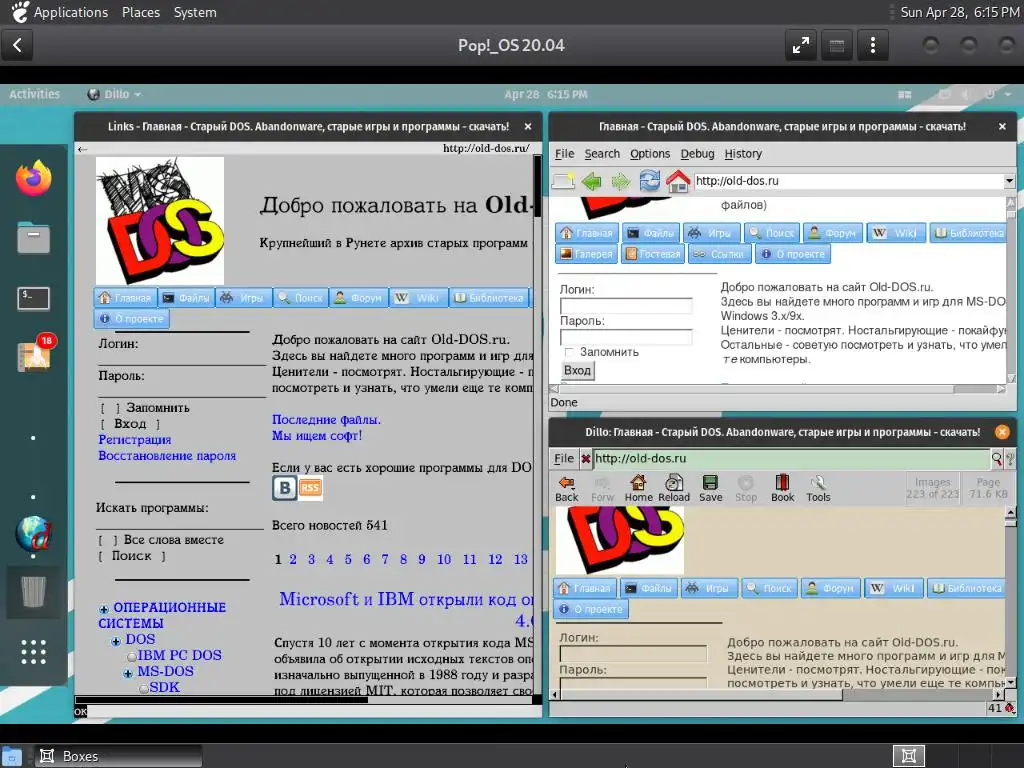Viewport: 1024px width, 768px height.
Task: Click 'Гостевая' nav button in upper-right browser
Action: (x=653, y=254)
